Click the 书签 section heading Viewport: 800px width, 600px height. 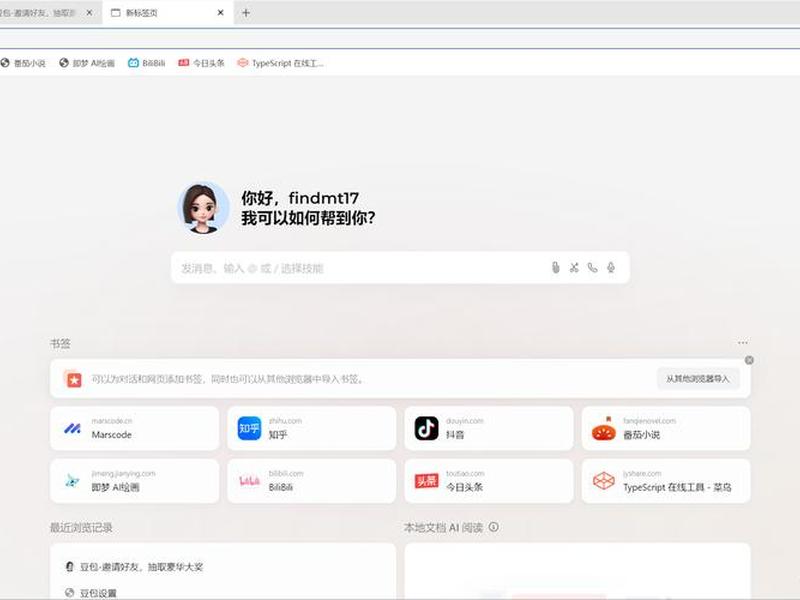60,343
